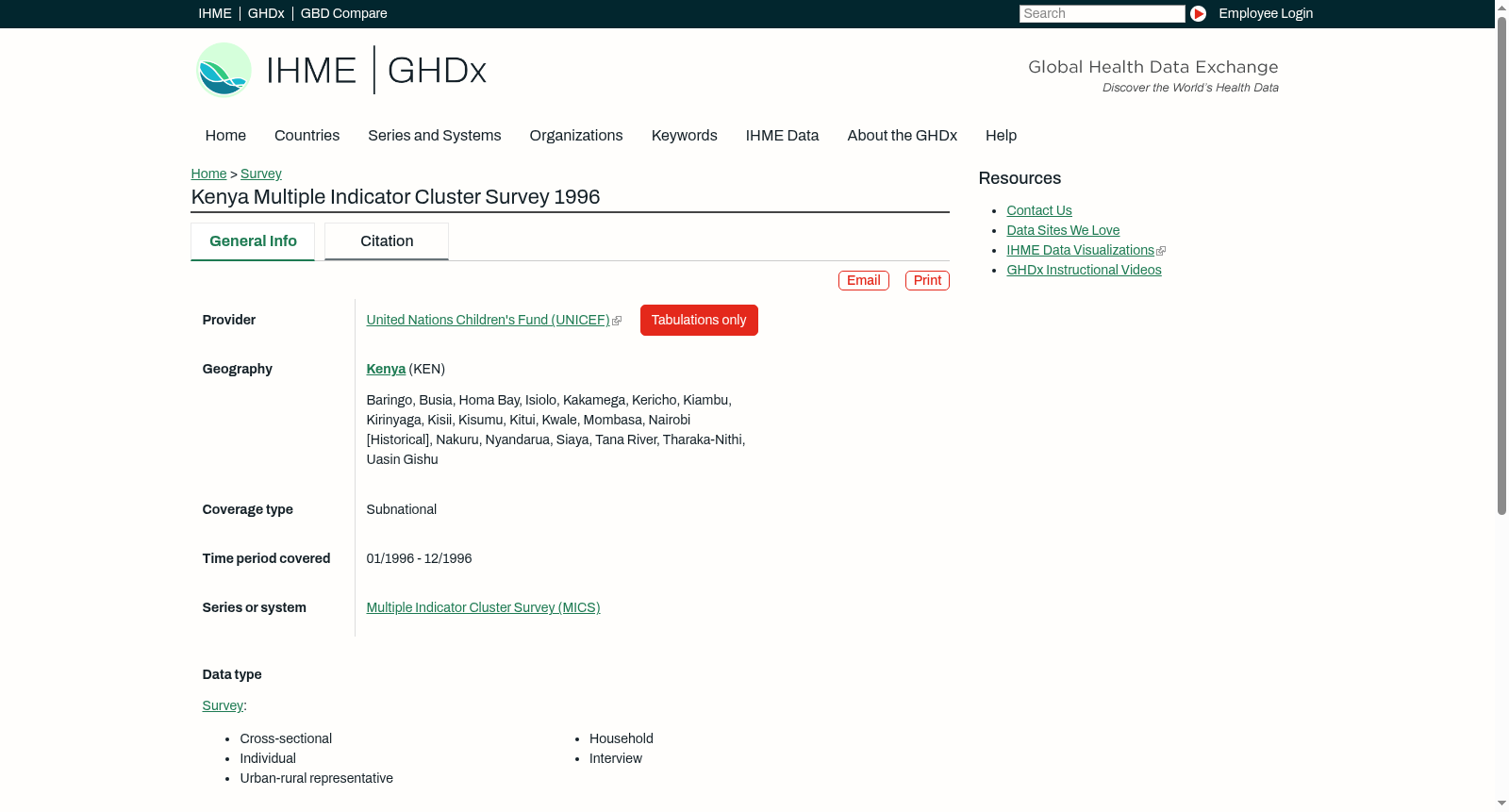
Task: Open the GHDx link in top bar
Action: tap(266, 13)
